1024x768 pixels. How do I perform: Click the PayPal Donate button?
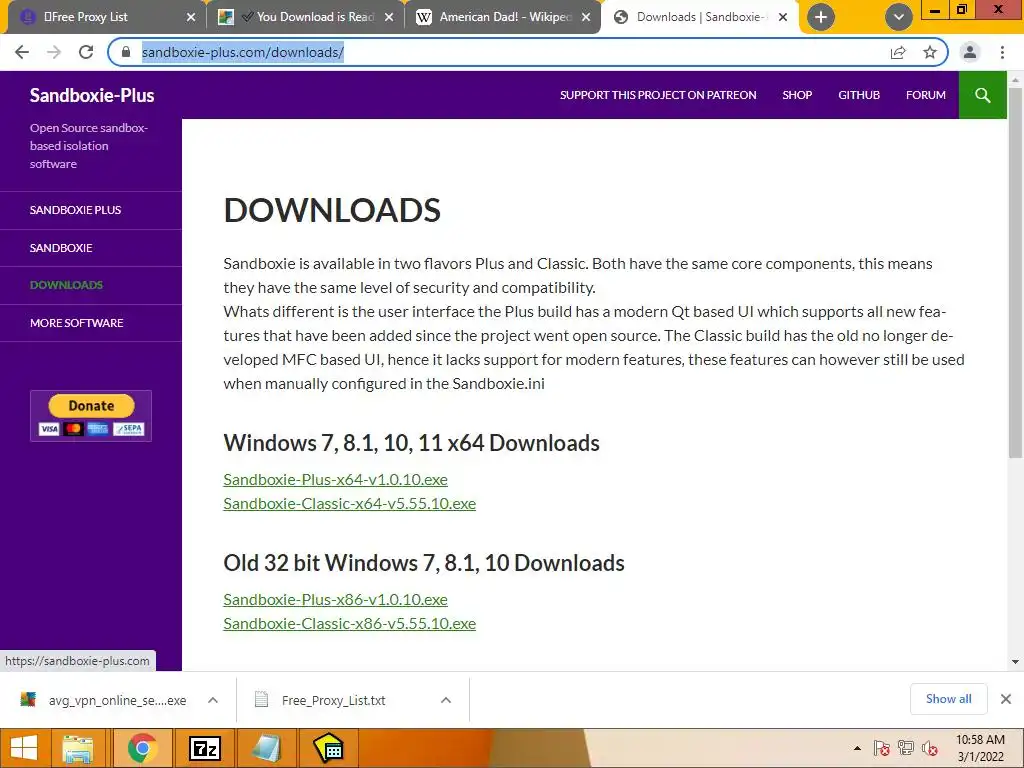click(x=91, y=416)
